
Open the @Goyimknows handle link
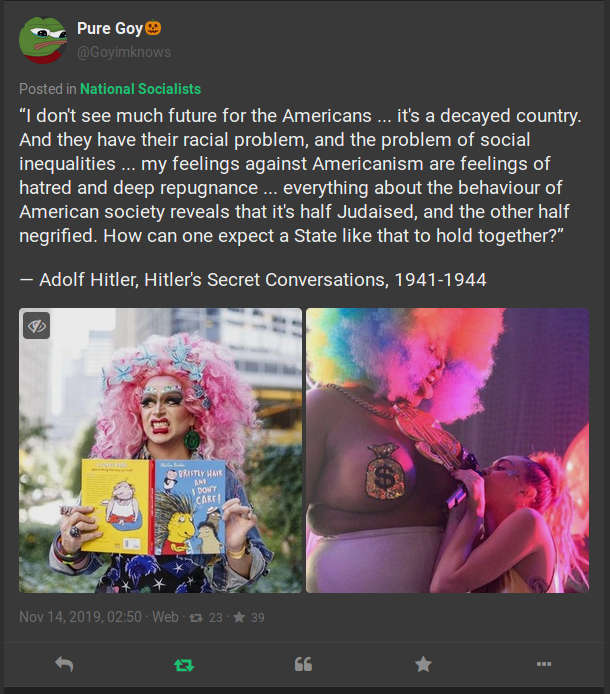[x=124, y=52]
